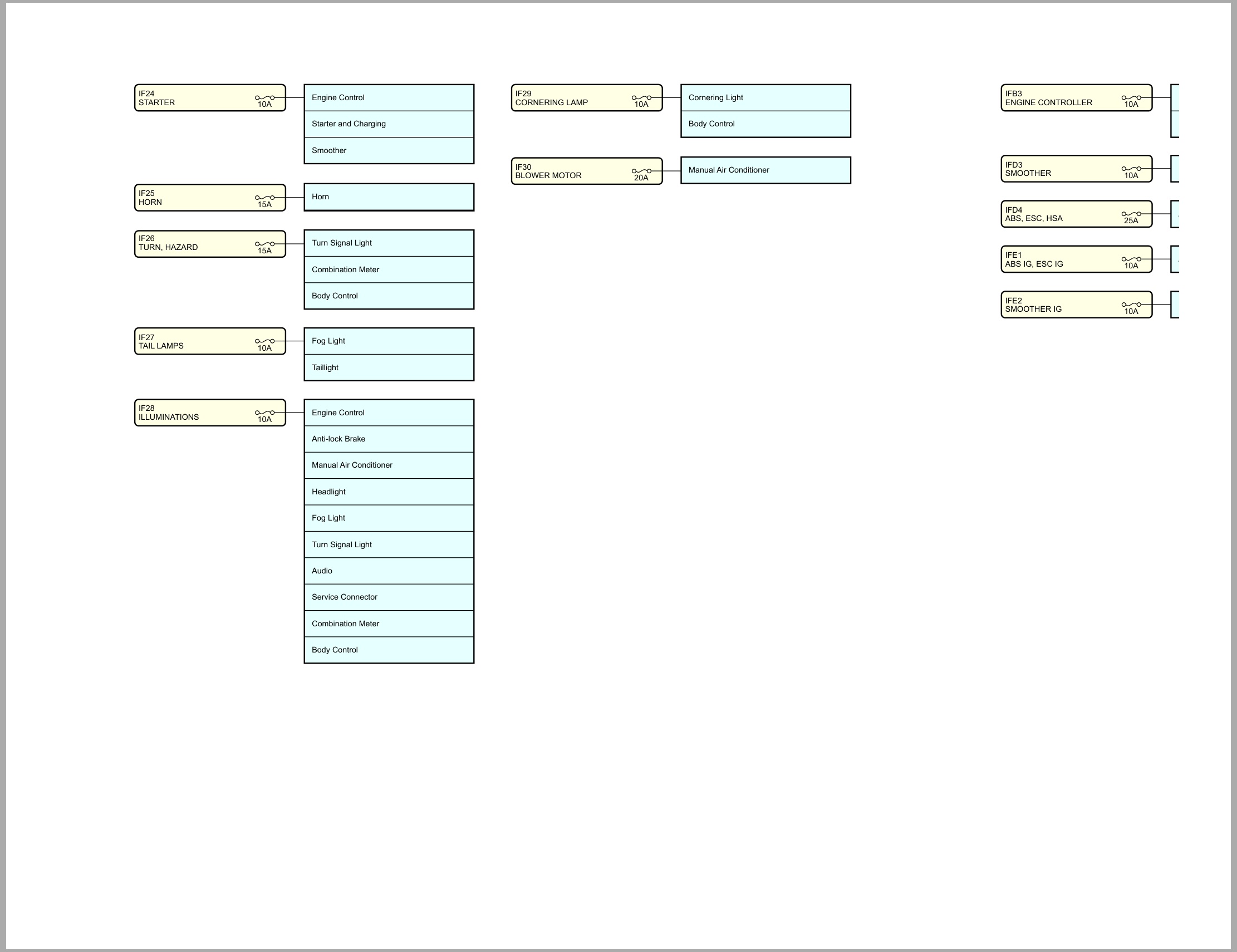
Task: Click the IFB3 ENGINE CONTROLLER fuse symbol
Action: click(1131, 98)
